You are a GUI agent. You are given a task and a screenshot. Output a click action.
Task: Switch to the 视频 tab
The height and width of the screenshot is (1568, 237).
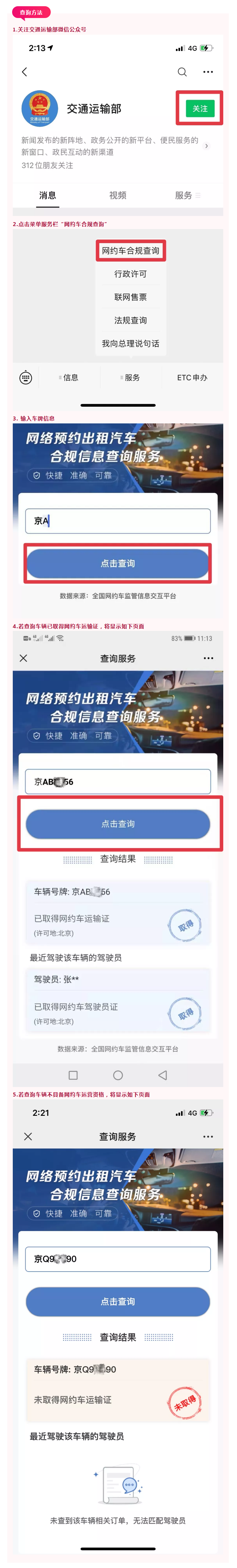point(118,195)
